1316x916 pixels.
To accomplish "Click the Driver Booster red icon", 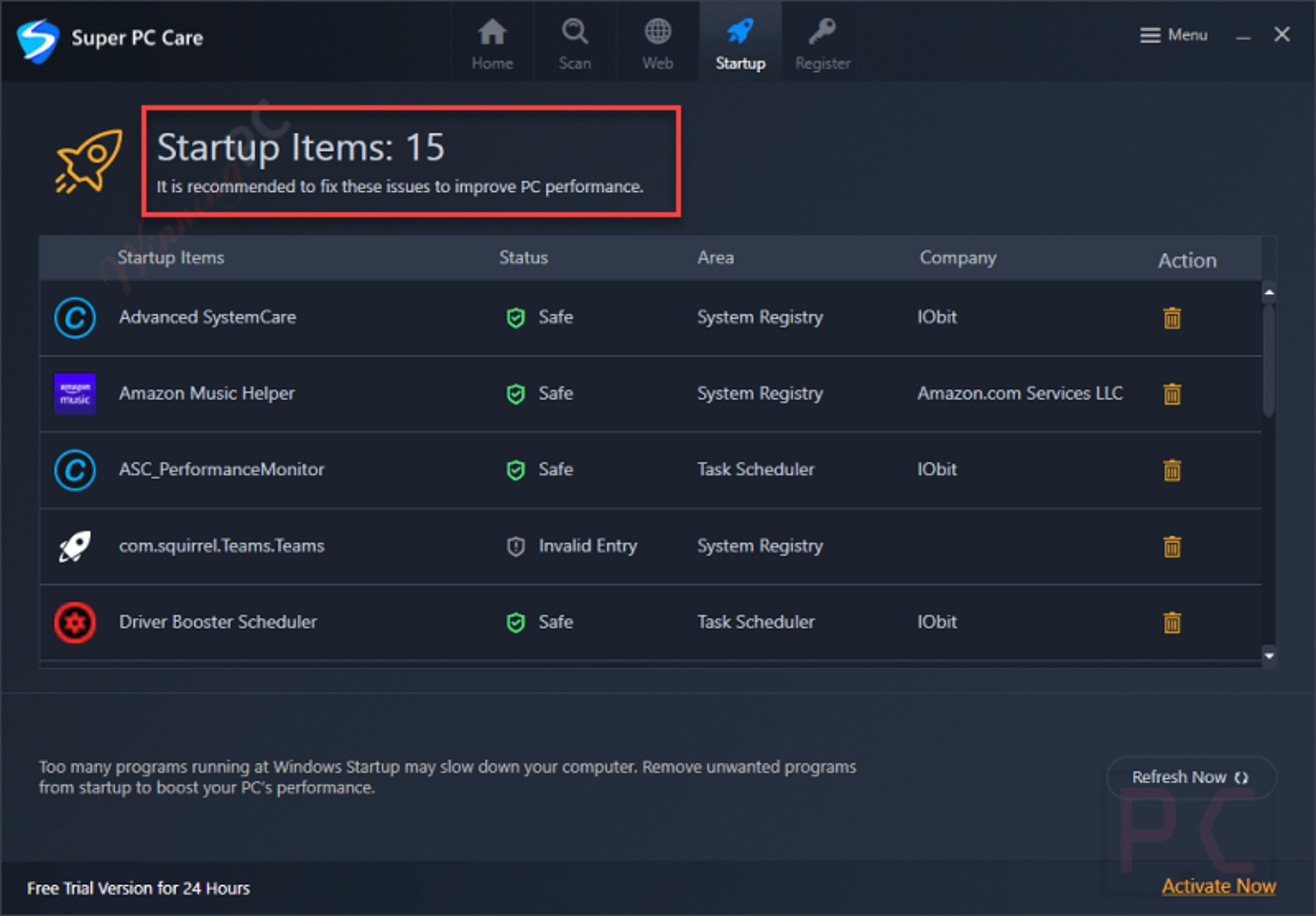I will click(x=75, y=623).
